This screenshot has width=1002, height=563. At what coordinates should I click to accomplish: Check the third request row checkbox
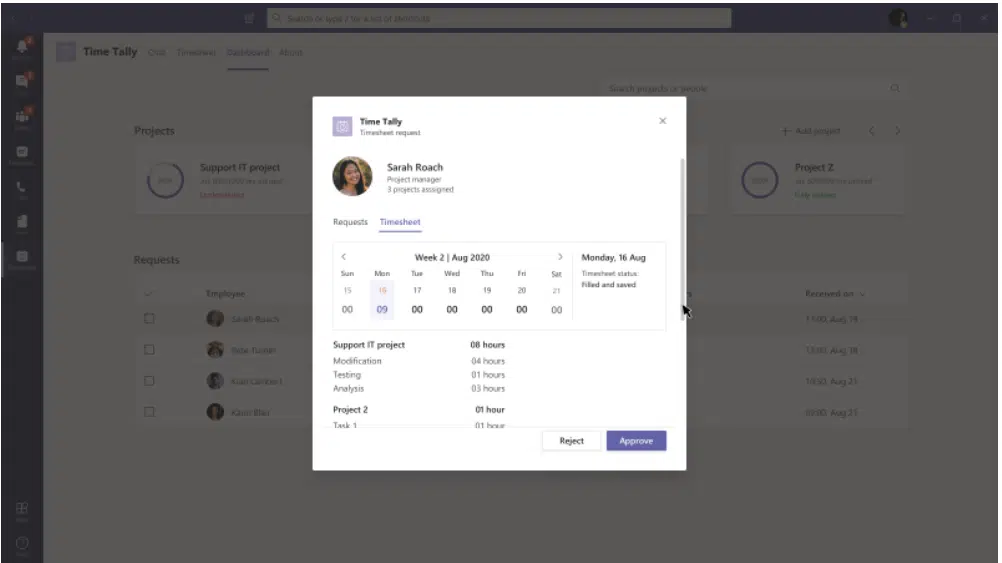[x=149, y=381]
